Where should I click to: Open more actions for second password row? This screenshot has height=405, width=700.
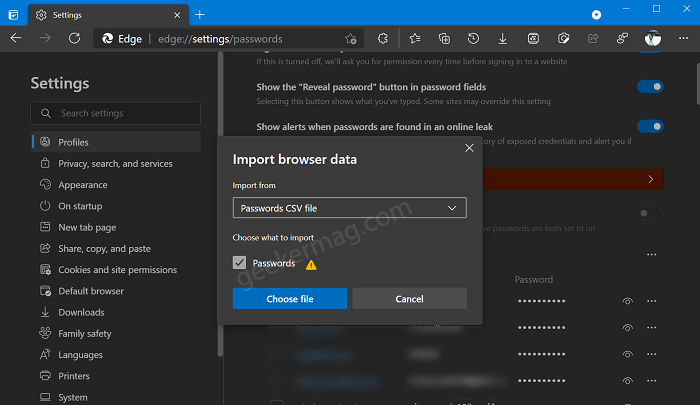click(x=652, y=328)
